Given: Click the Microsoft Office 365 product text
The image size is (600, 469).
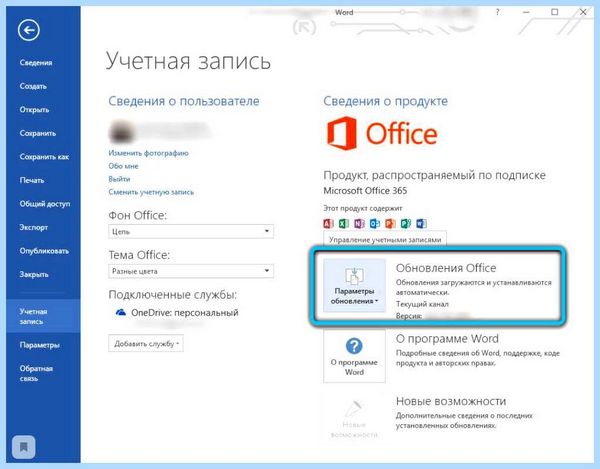Looking at the screenshot, I should coord(365,191).
